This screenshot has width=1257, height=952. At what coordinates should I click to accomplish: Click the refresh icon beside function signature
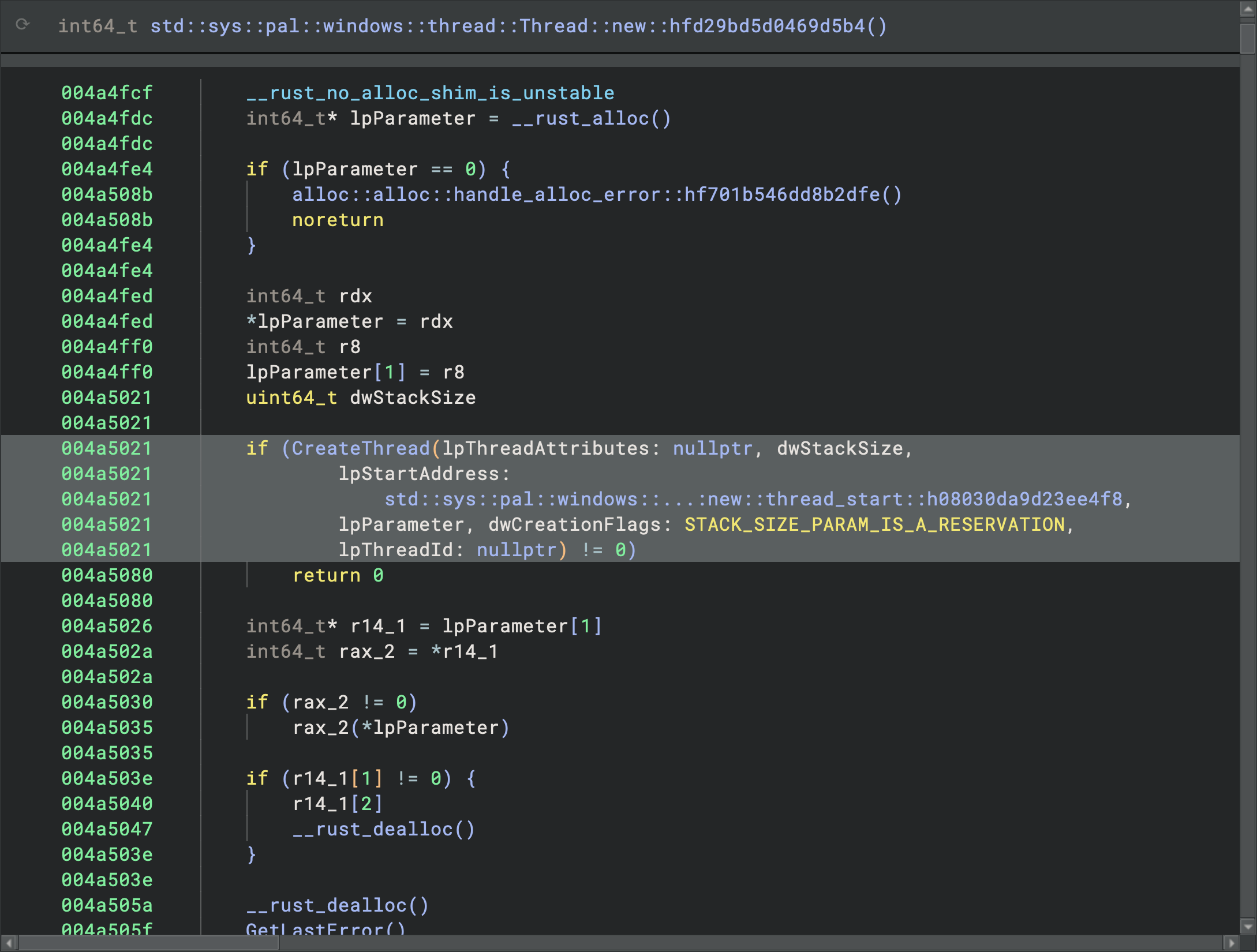[x=23, y=24]
